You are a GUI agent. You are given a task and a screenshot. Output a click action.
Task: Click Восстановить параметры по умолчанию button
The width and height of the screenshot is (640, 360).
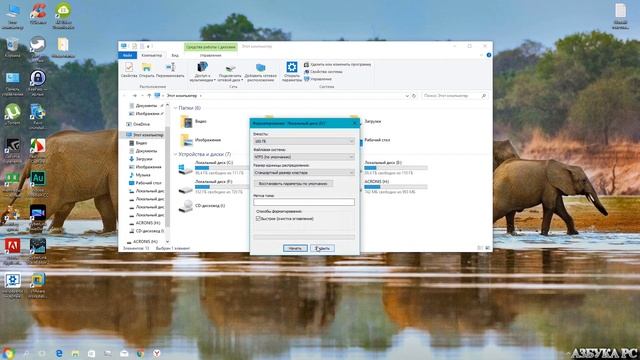coord(293,184)
